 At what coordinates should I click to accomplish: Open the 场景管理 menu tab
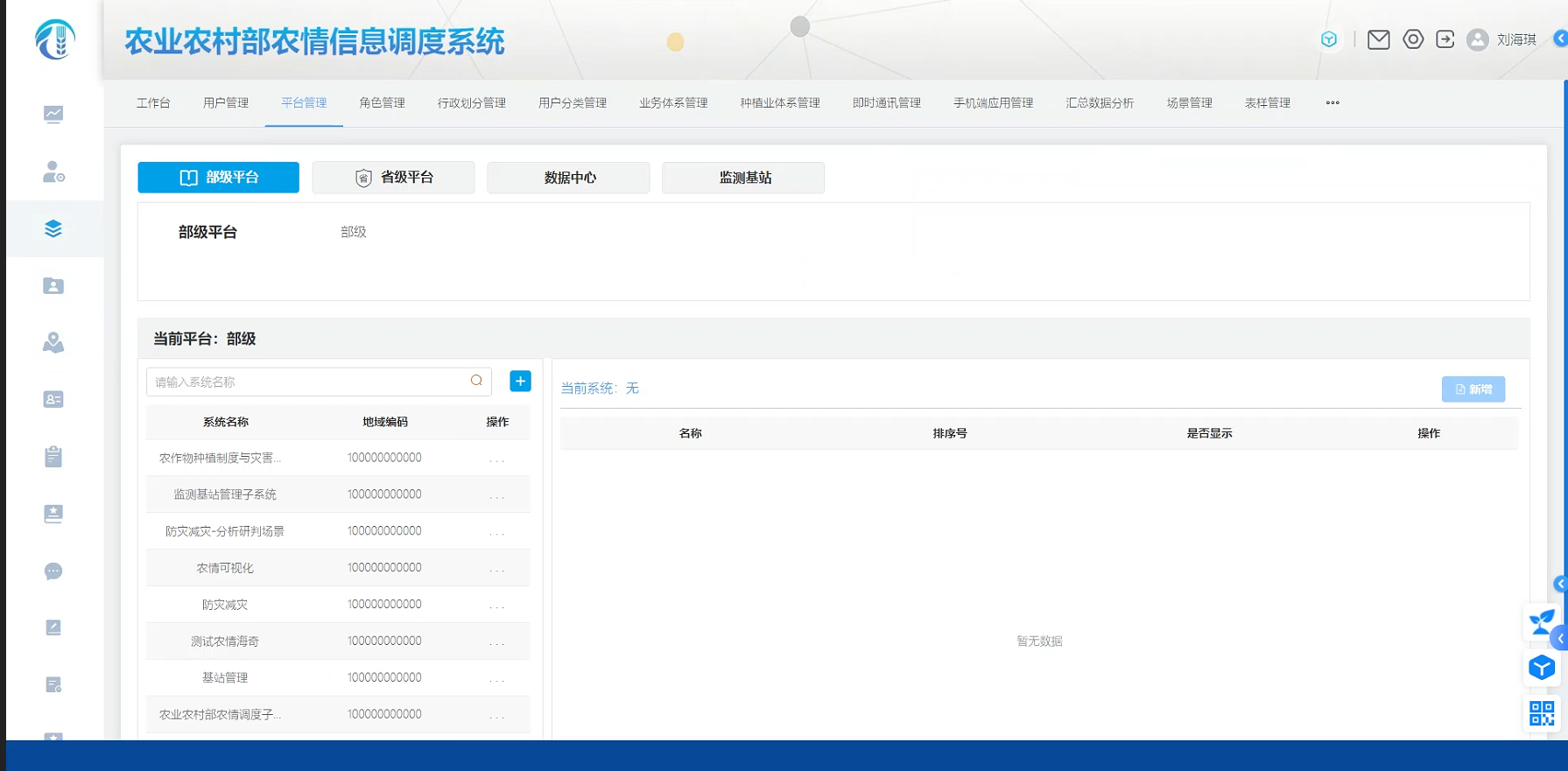click(x=1189, y=103)
